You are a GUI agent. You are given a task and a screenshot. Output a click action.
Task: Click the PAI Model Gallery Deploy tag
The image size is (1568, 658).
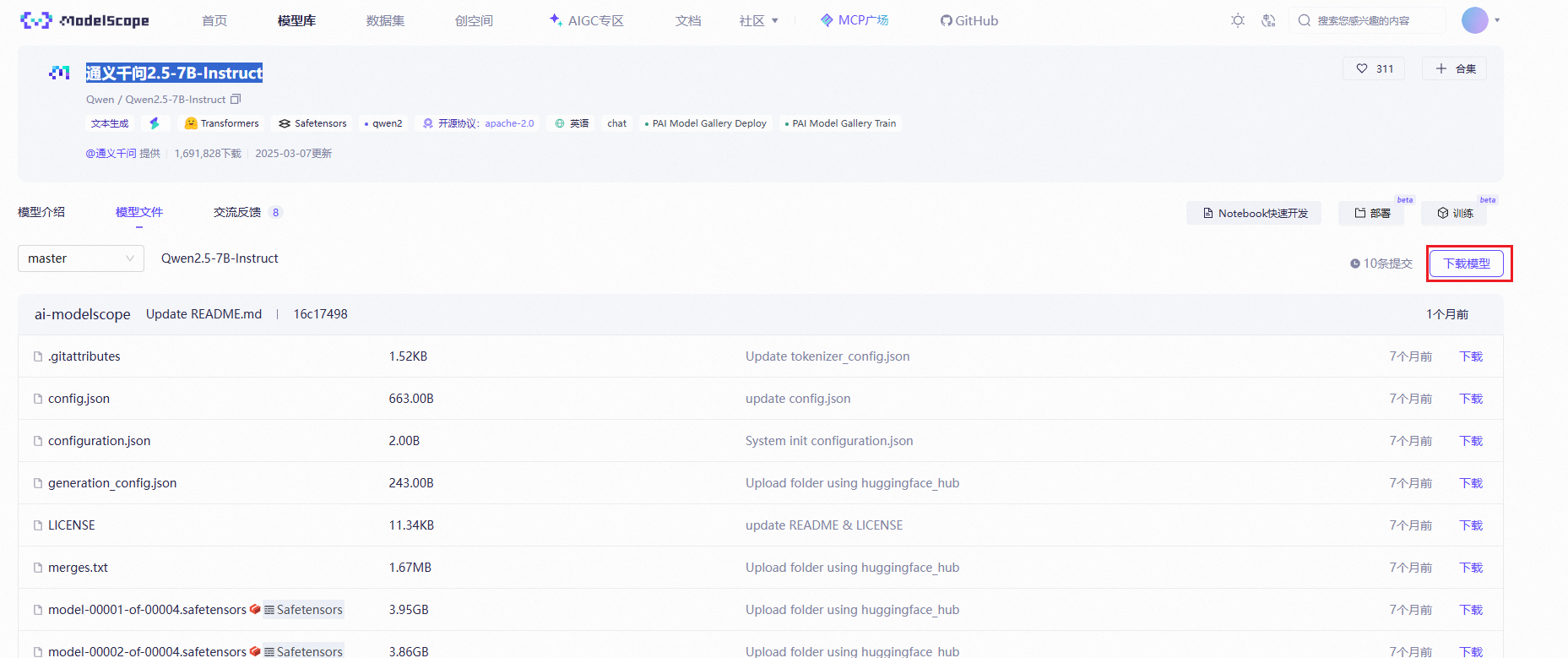pyautogui.click(x=705, y=123)
